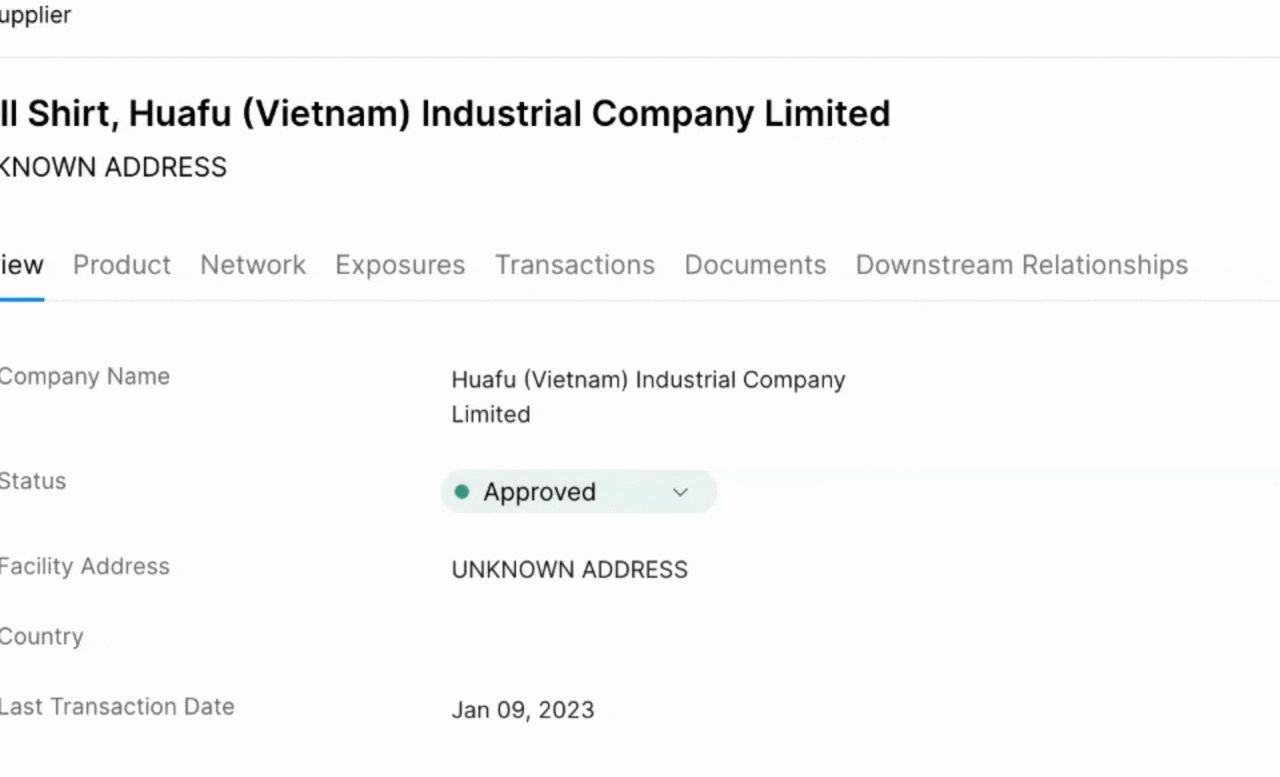Image resolution: width=1280 pixels, height=777 pixels.
Task: Select the Transactions tab
Action: tap(575, 265)
